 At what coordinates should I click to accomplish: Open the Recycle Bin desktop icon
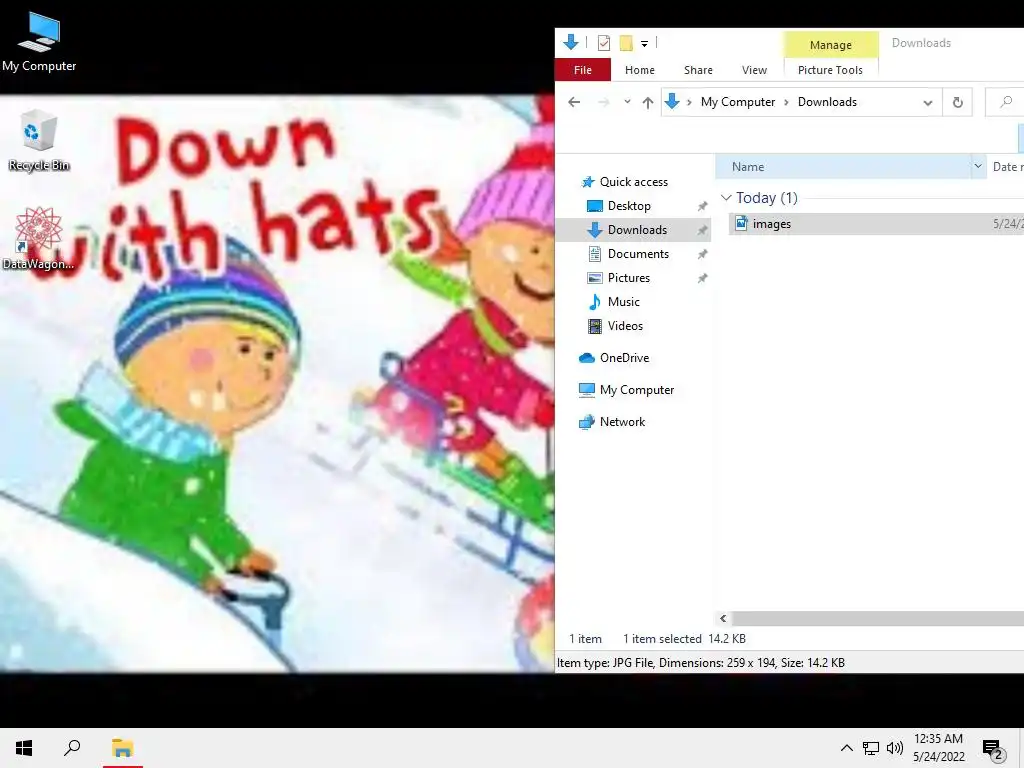[39, 141]
